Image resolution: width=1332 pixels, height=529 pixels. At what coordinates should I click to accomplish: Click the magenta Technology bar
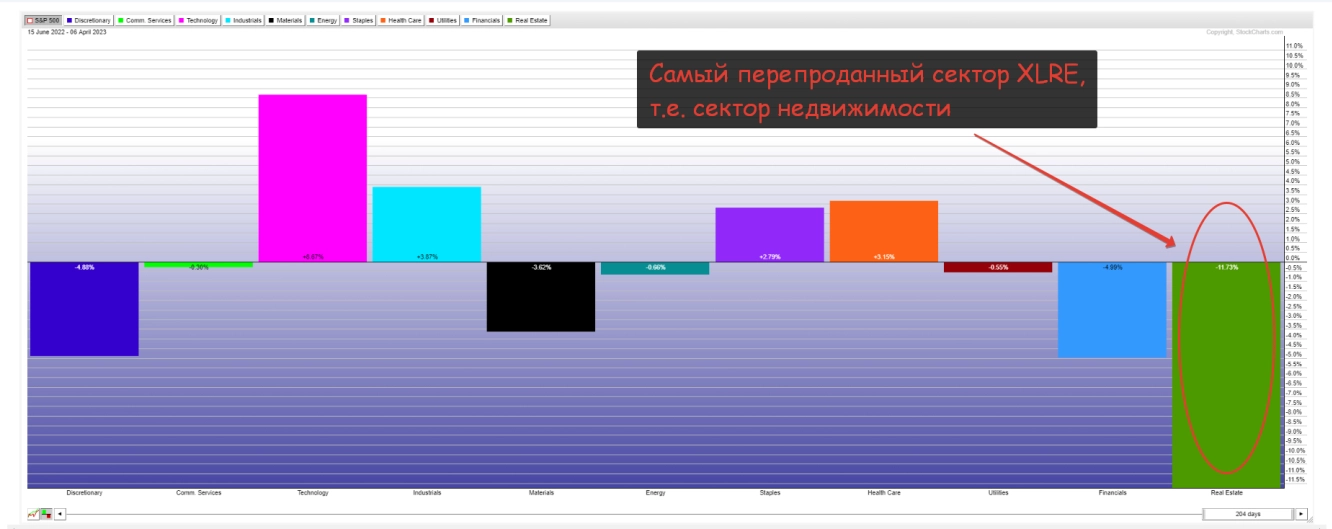tap(312, 178)
